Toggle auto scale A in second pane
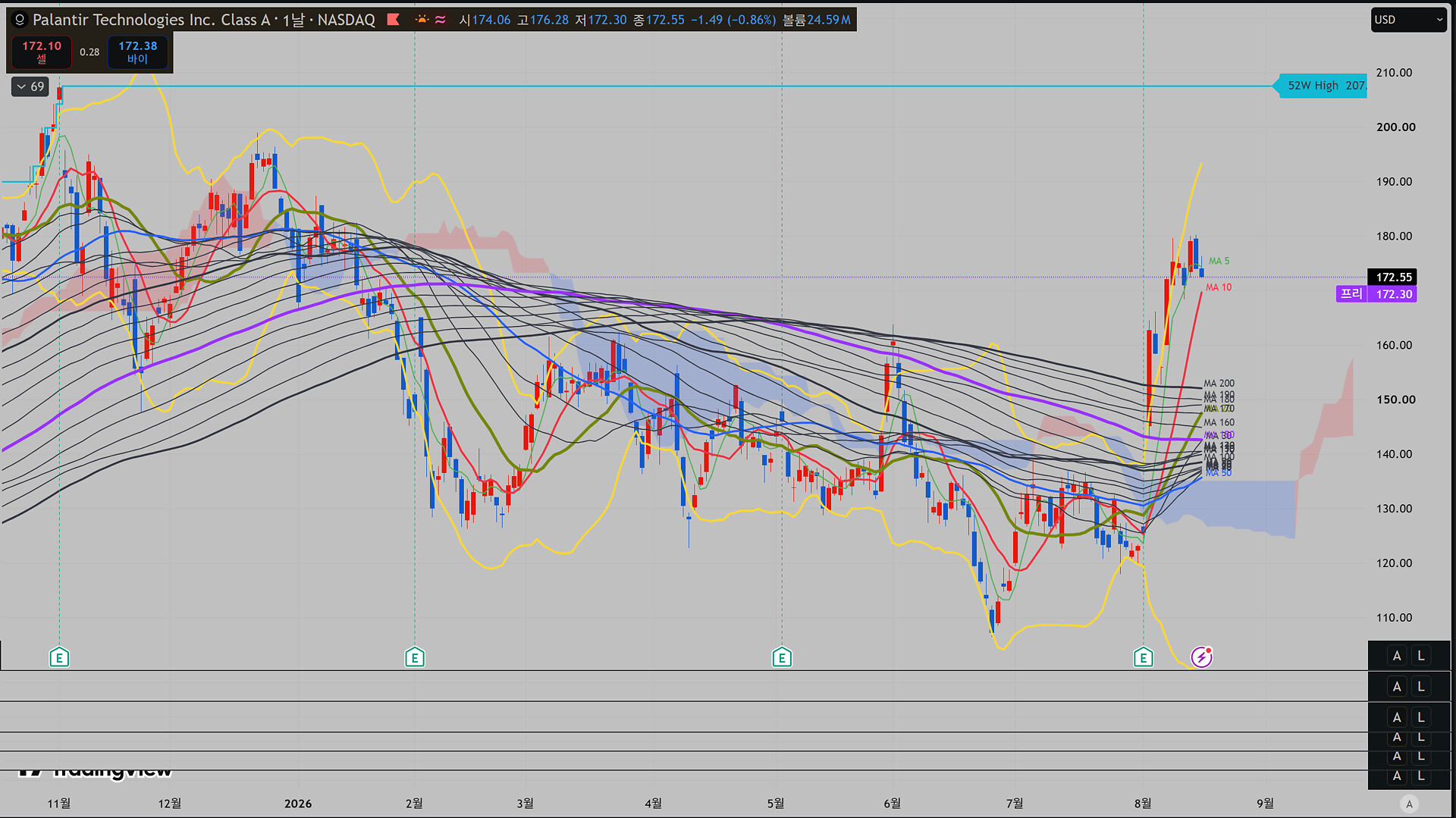Viewport: 1456px width, 818px height. pyautogui.click(x=1397, y=687)
